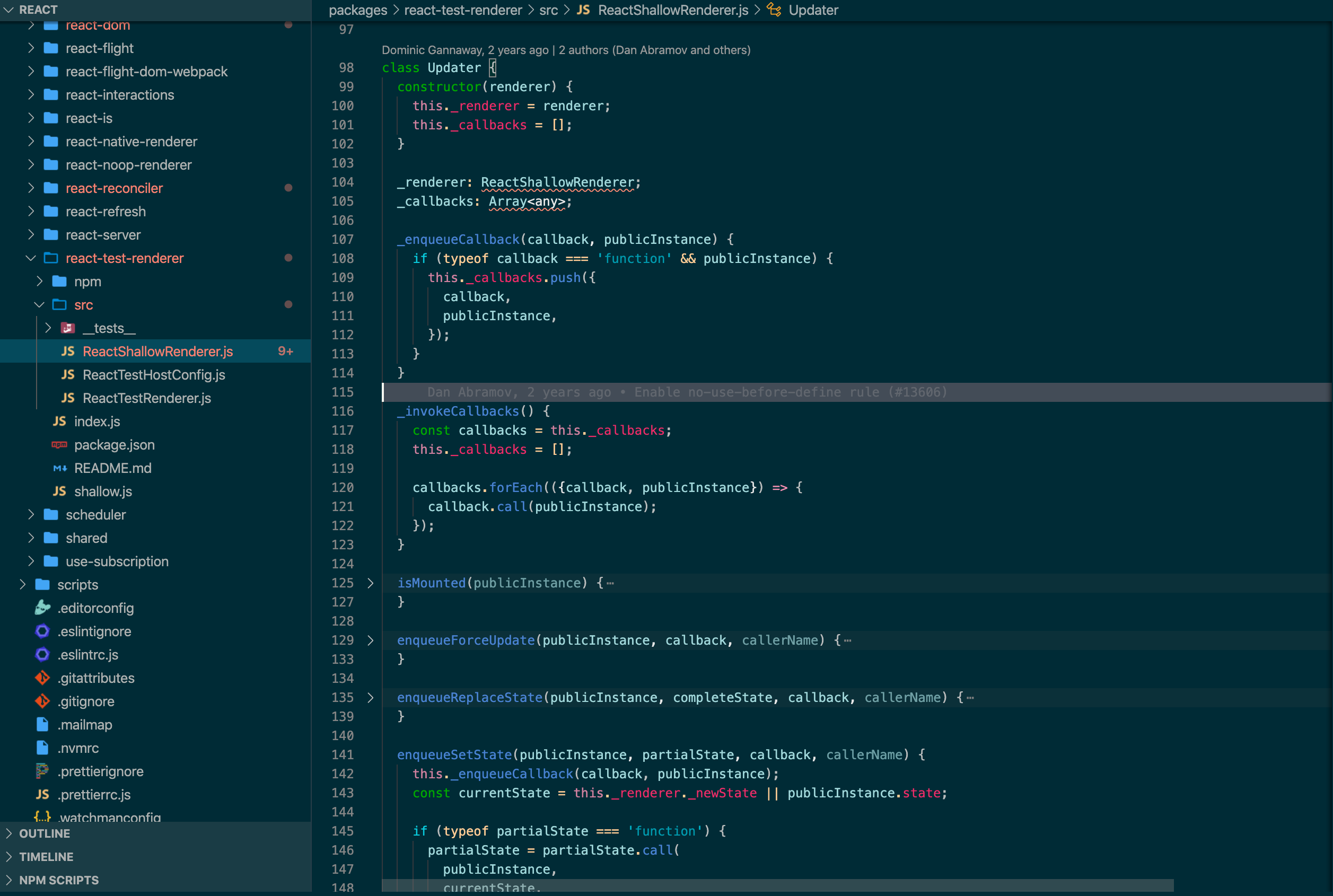Click ReactShallowRenderer.js in the breadcrumb
Image resolution: width=1333 pixels, height=896 pixels.
pos(673,10)
